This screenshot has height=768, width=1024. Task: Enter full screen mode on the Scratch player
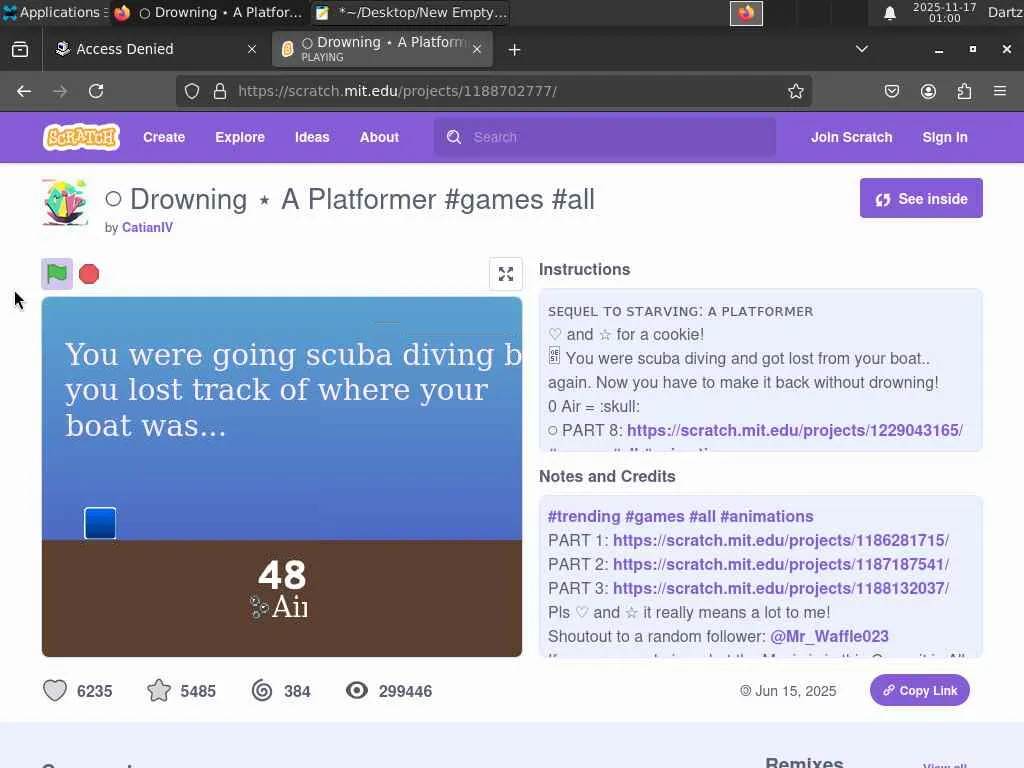[x=505, y=274]
